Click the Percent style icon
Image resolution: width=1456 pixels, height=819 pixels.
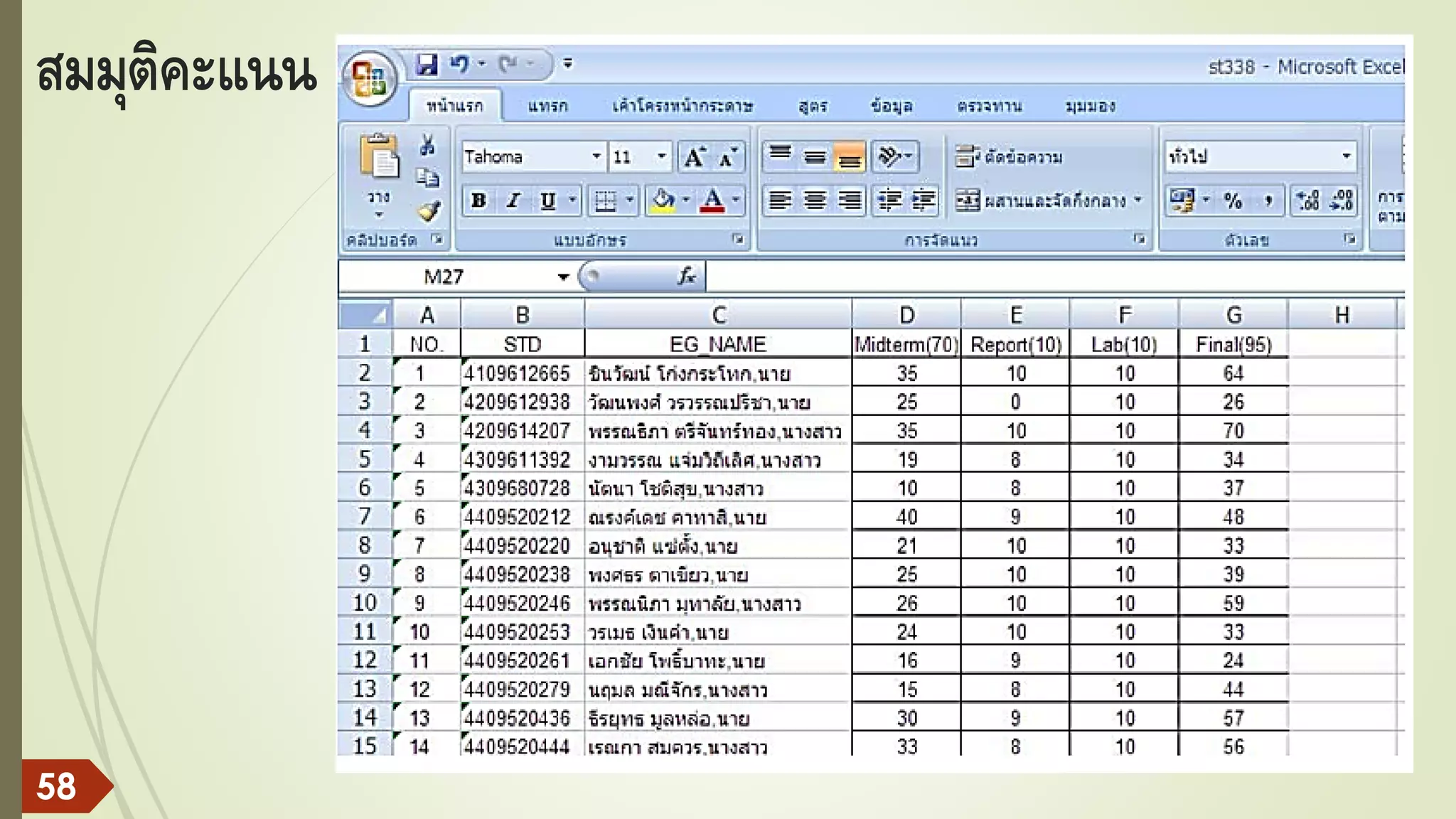[1233, 201]
